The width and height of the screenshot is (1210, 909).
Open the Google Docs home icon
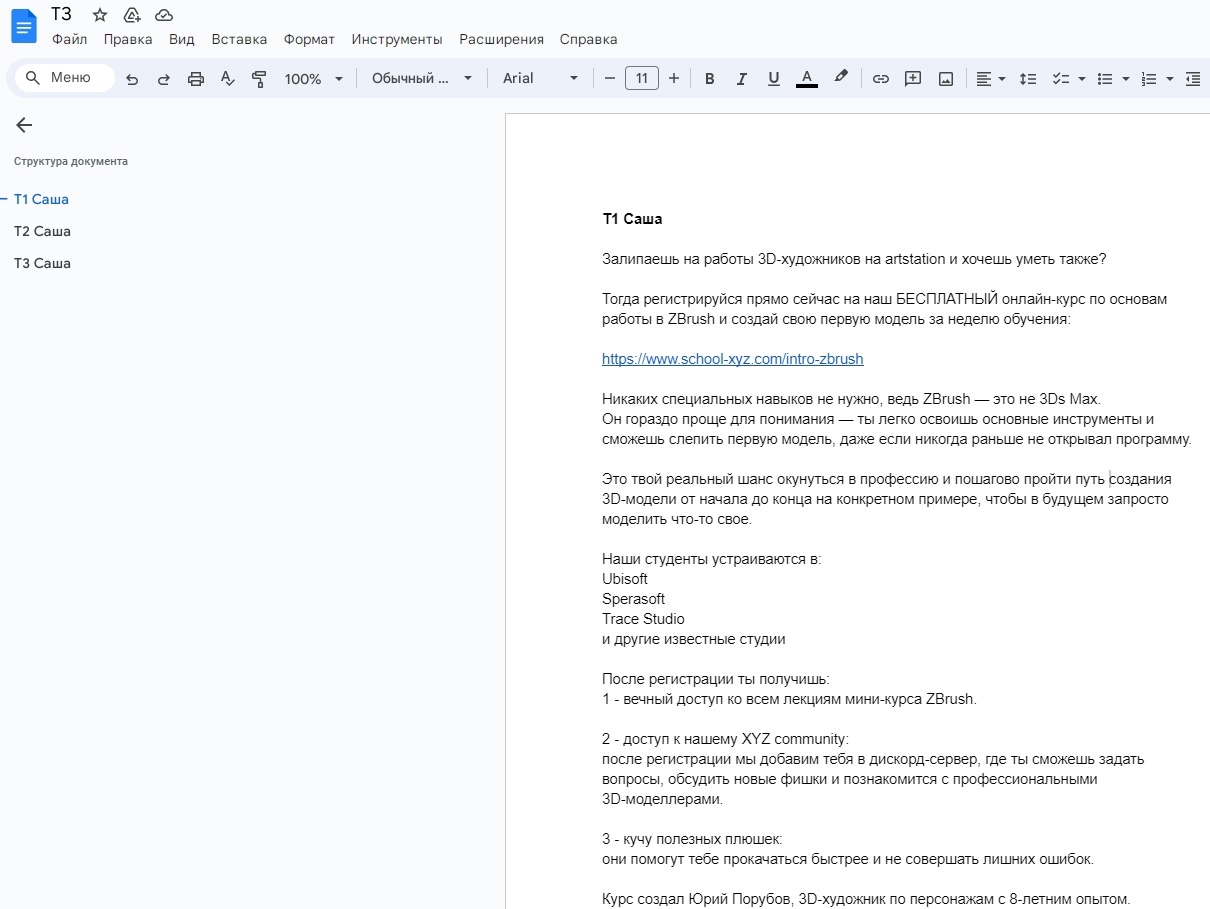(24, 26)
